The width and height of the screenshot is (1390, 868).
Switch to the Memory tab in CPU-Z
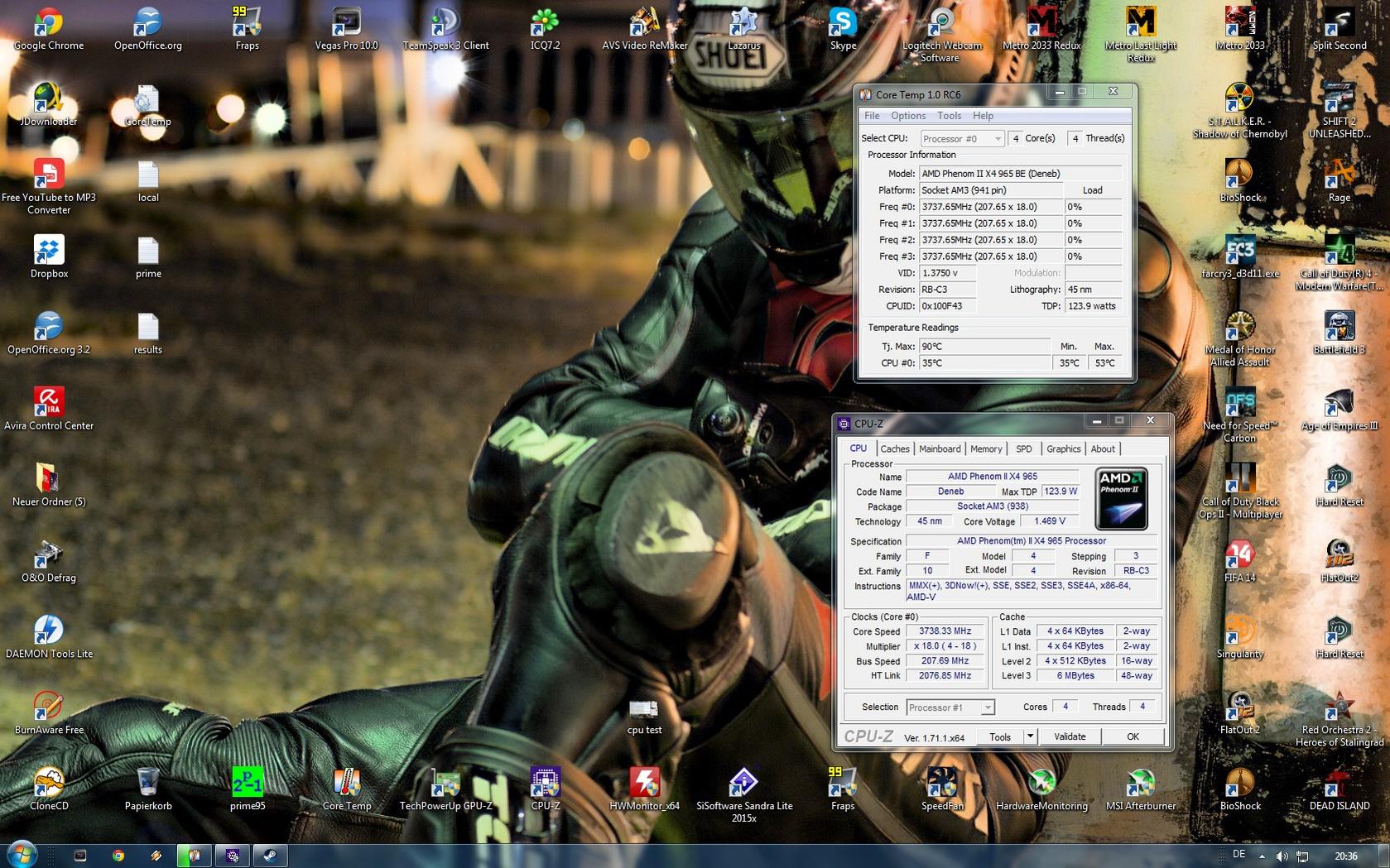tap(986, 448)
